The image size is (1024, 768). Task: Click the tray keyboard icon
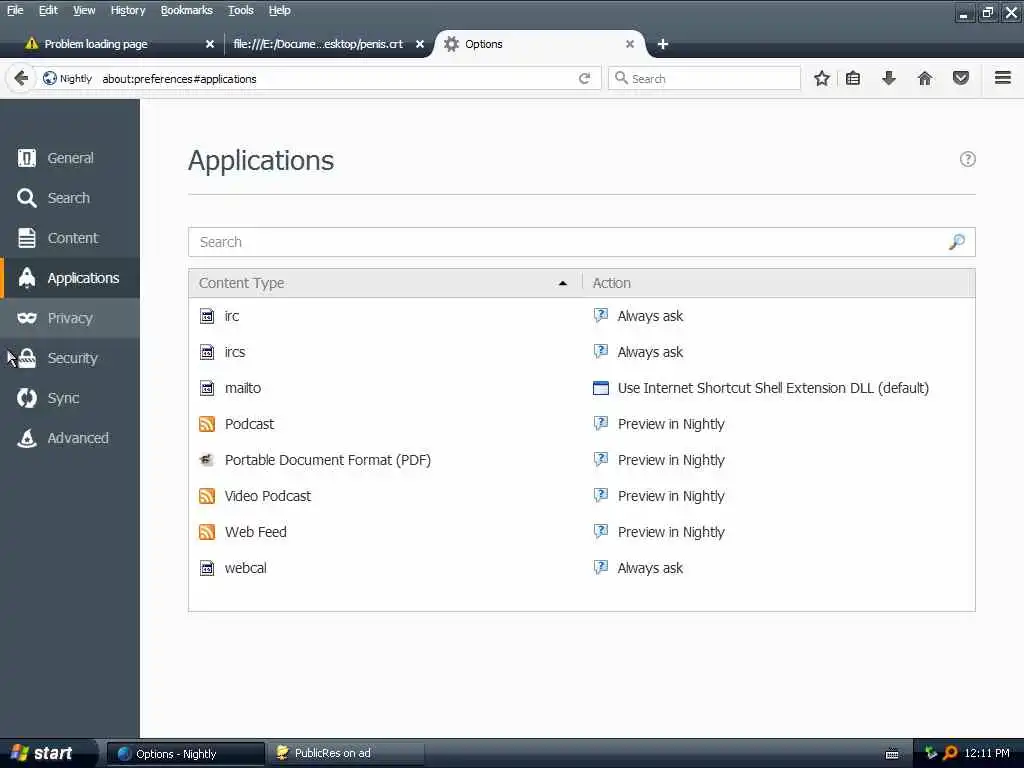pyautogui.click(x=892, y=754)
